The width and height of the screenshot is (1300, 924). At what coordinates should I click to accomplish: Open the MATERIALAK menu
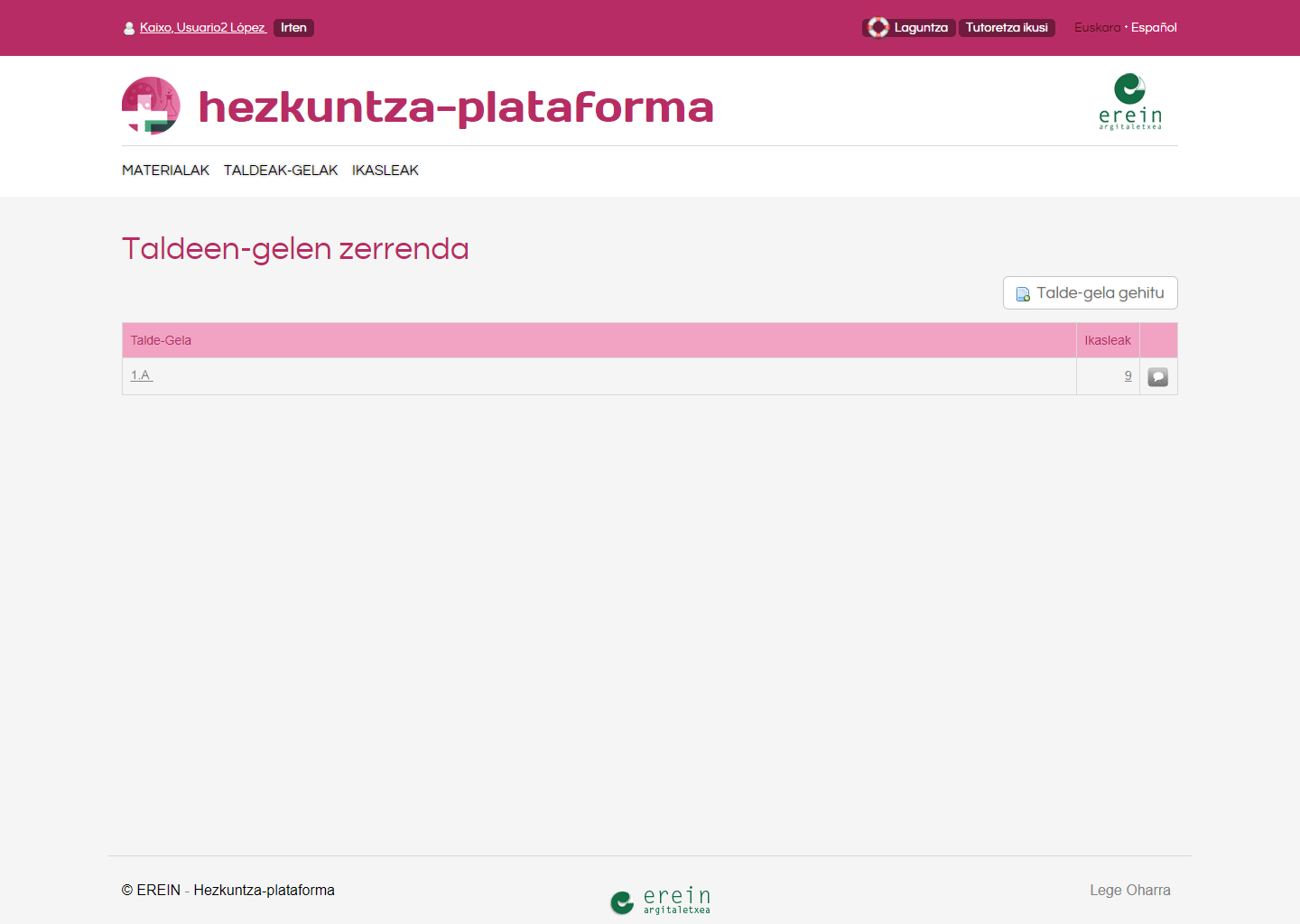(165, 171)
